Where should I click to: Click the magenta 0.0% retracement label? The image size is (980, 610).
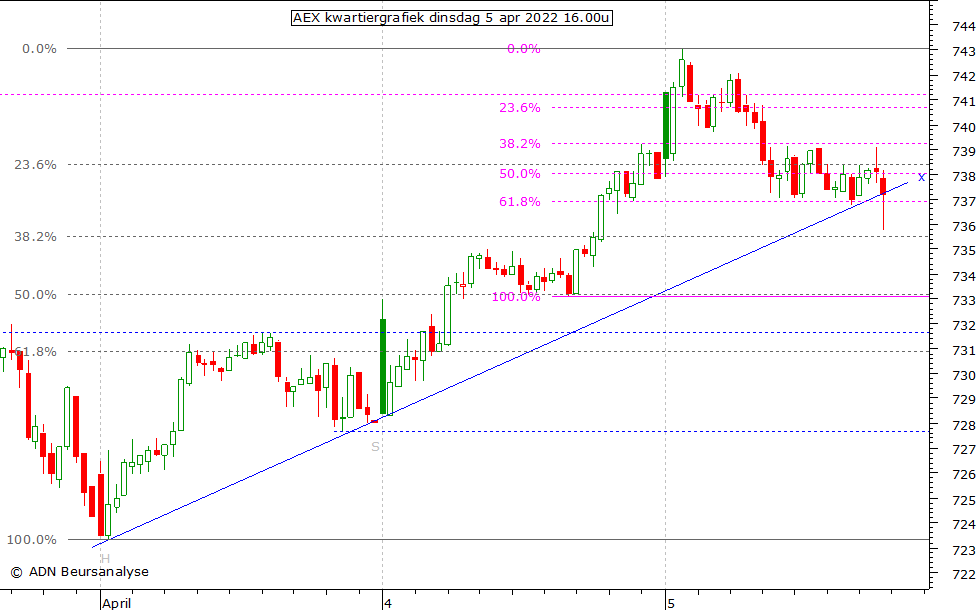(524, 49)
